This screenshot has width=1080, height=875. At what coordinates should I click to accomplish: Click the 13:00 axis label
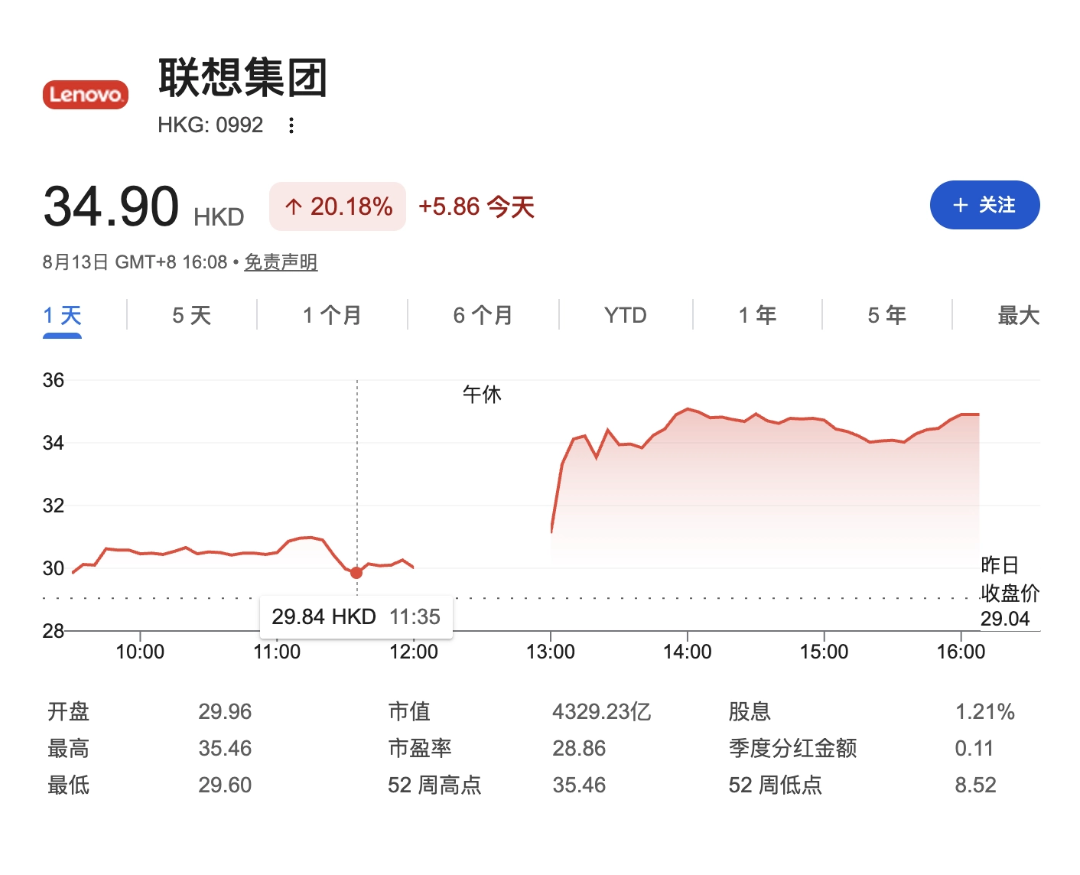pos(550,652)
